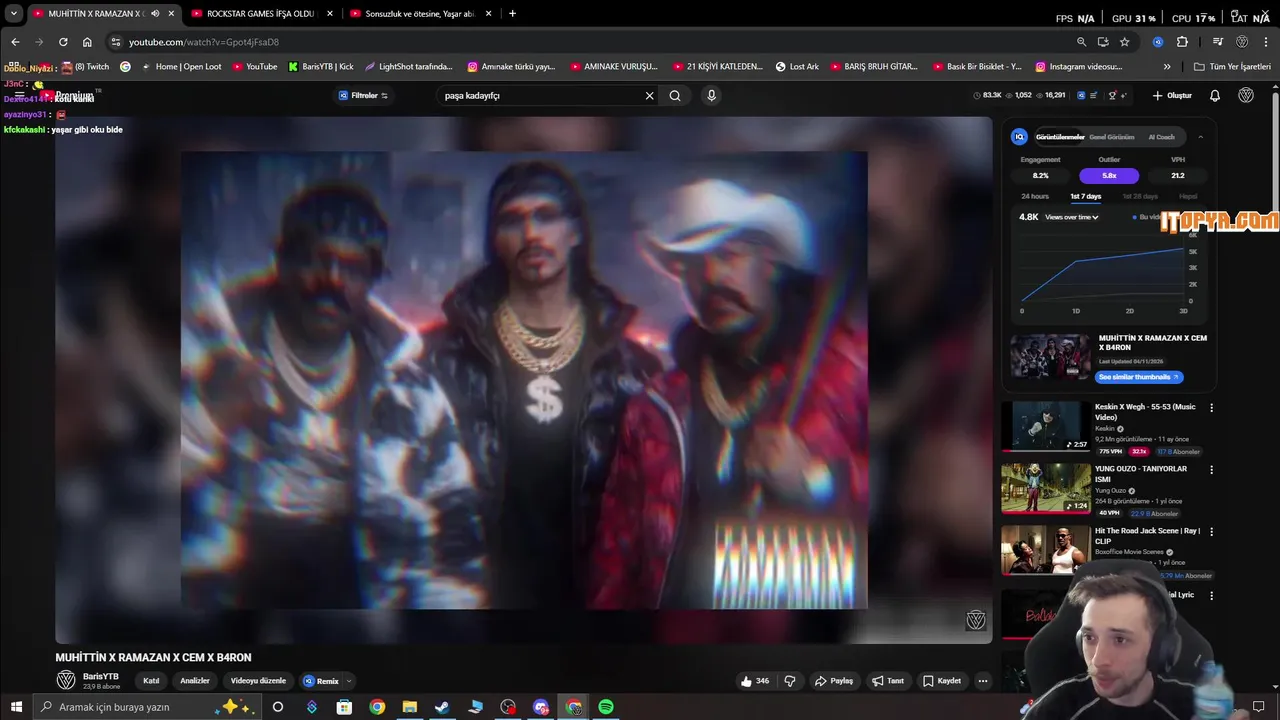Click the Remix button
Viewport: 1280px width, 720px height.
[x=322, y=681]
